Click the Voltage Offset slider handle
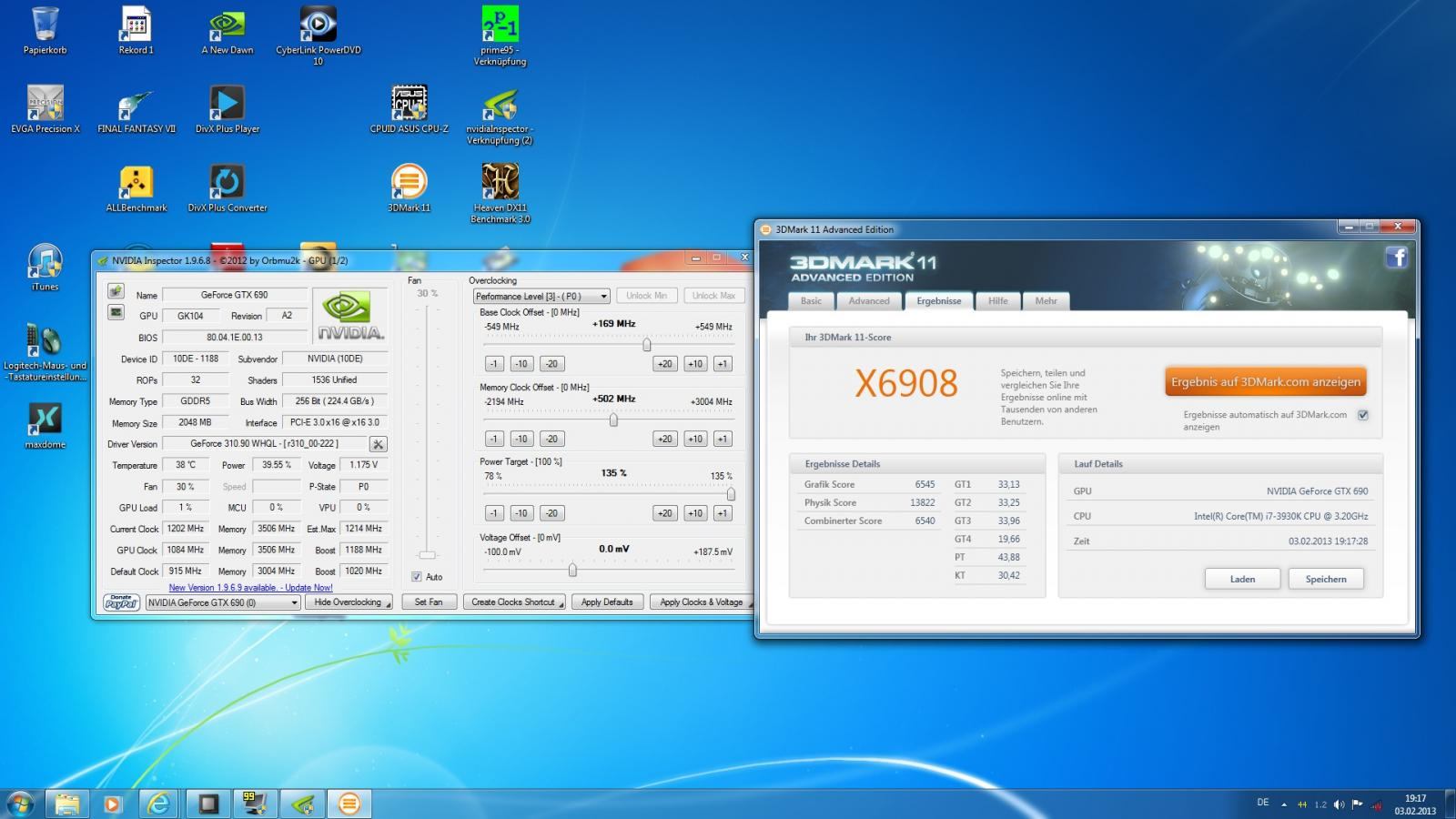 [572, 570]
